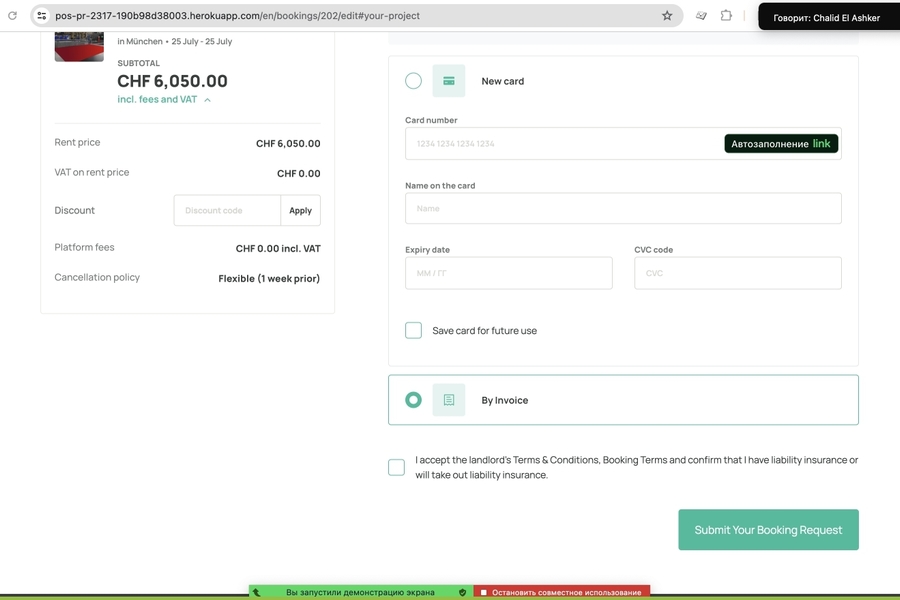The image size is (900, 600).
Task: Click the speaker notice Chalid El Ashker
Action: pos(827,18)
